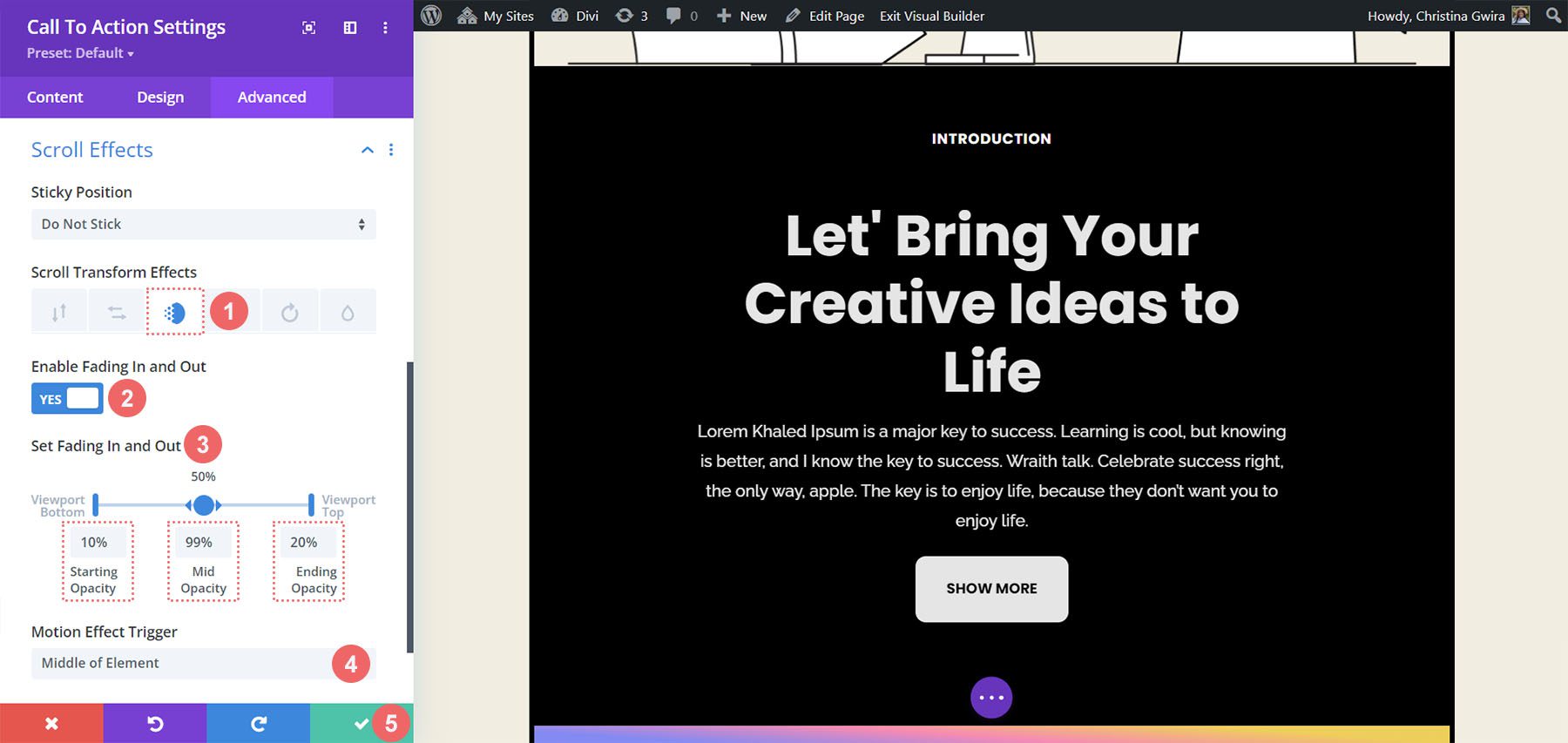
Task: Toggle Enable Fading In and Out switch
Action: [x=67, y=399]
